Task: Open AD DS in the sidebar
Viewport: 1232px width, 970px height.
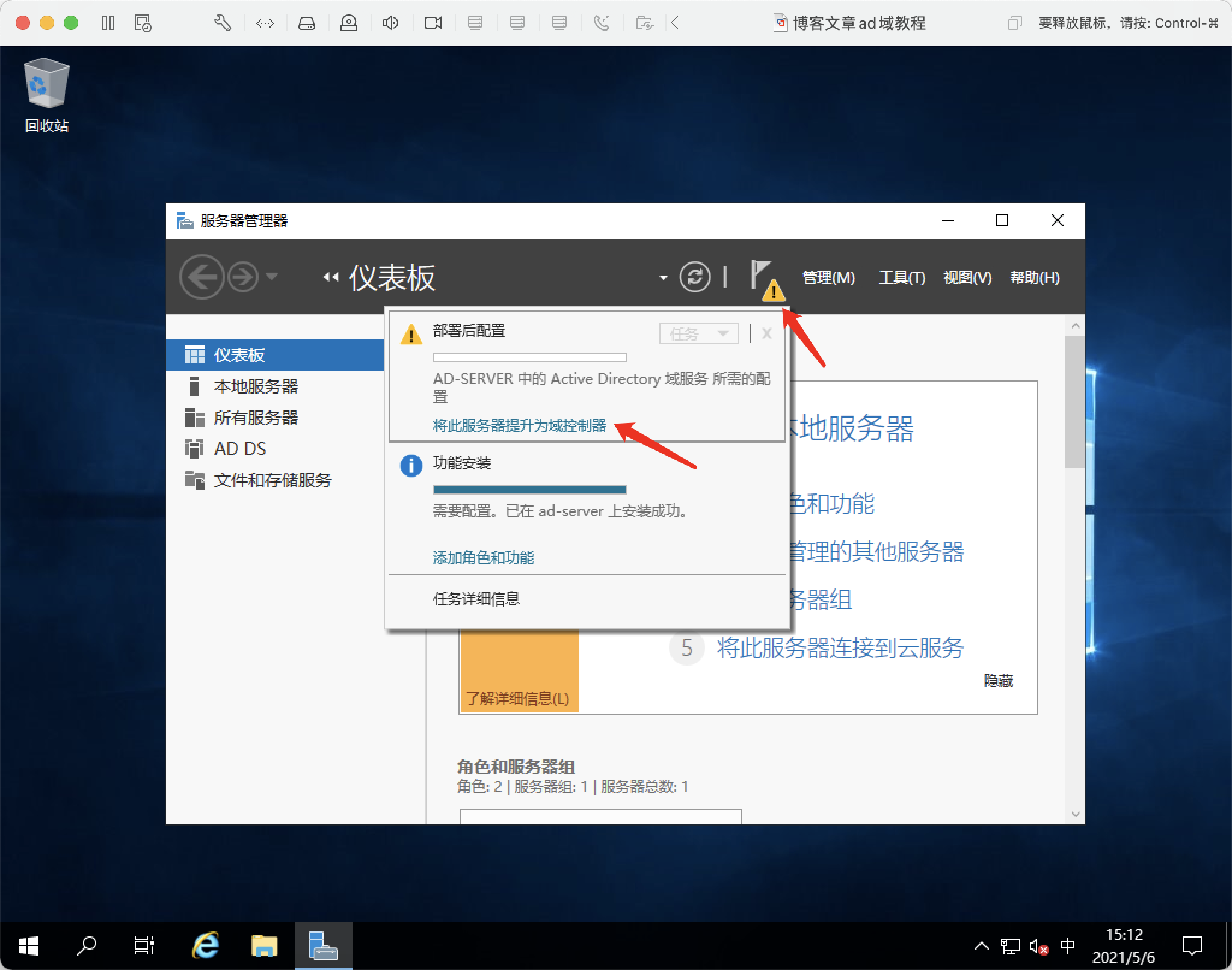Action: tap(239, 448)
